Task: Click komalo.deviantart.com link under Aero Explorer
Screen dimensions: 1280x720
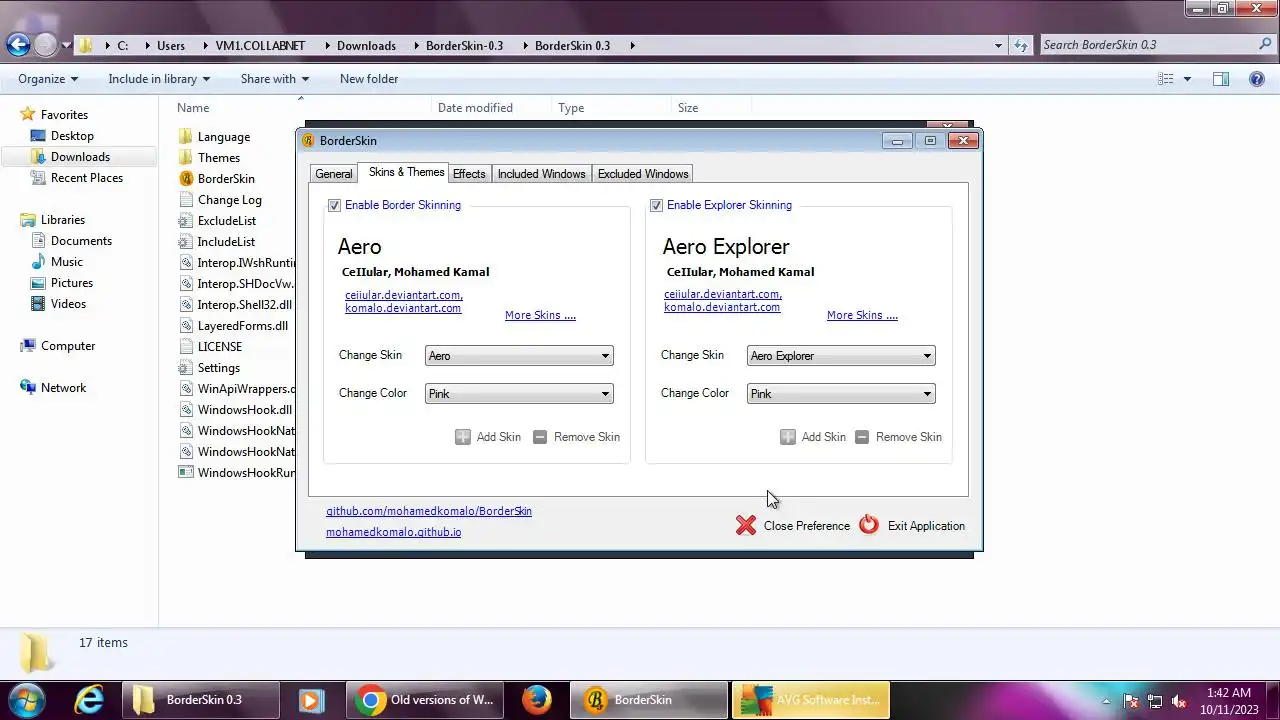Action: (x=722, y=307)
